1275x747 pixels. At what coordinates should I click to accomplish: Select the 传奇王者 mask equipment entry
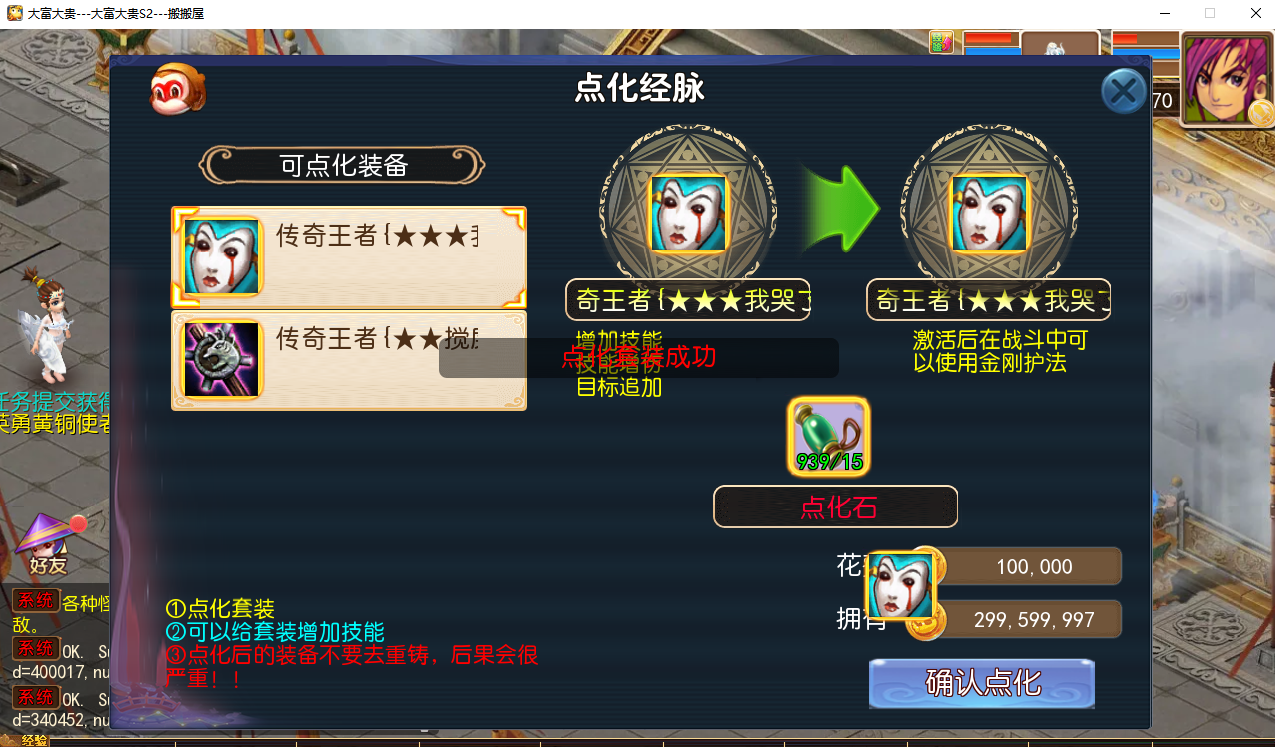pyautogui.click(x=349, y=257)
